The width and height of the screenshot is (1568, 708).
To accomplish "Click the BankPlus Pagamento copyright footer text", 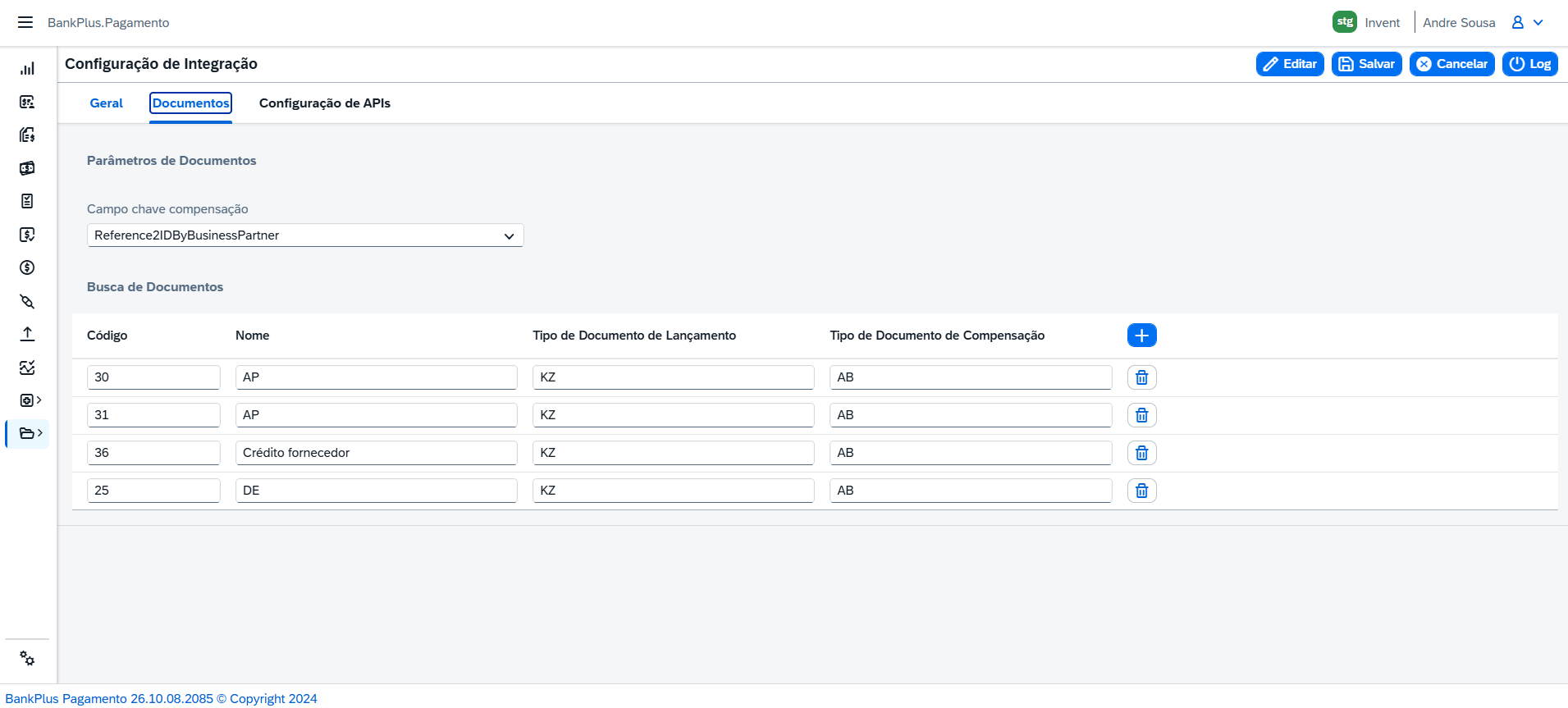I will click(161, 698).
